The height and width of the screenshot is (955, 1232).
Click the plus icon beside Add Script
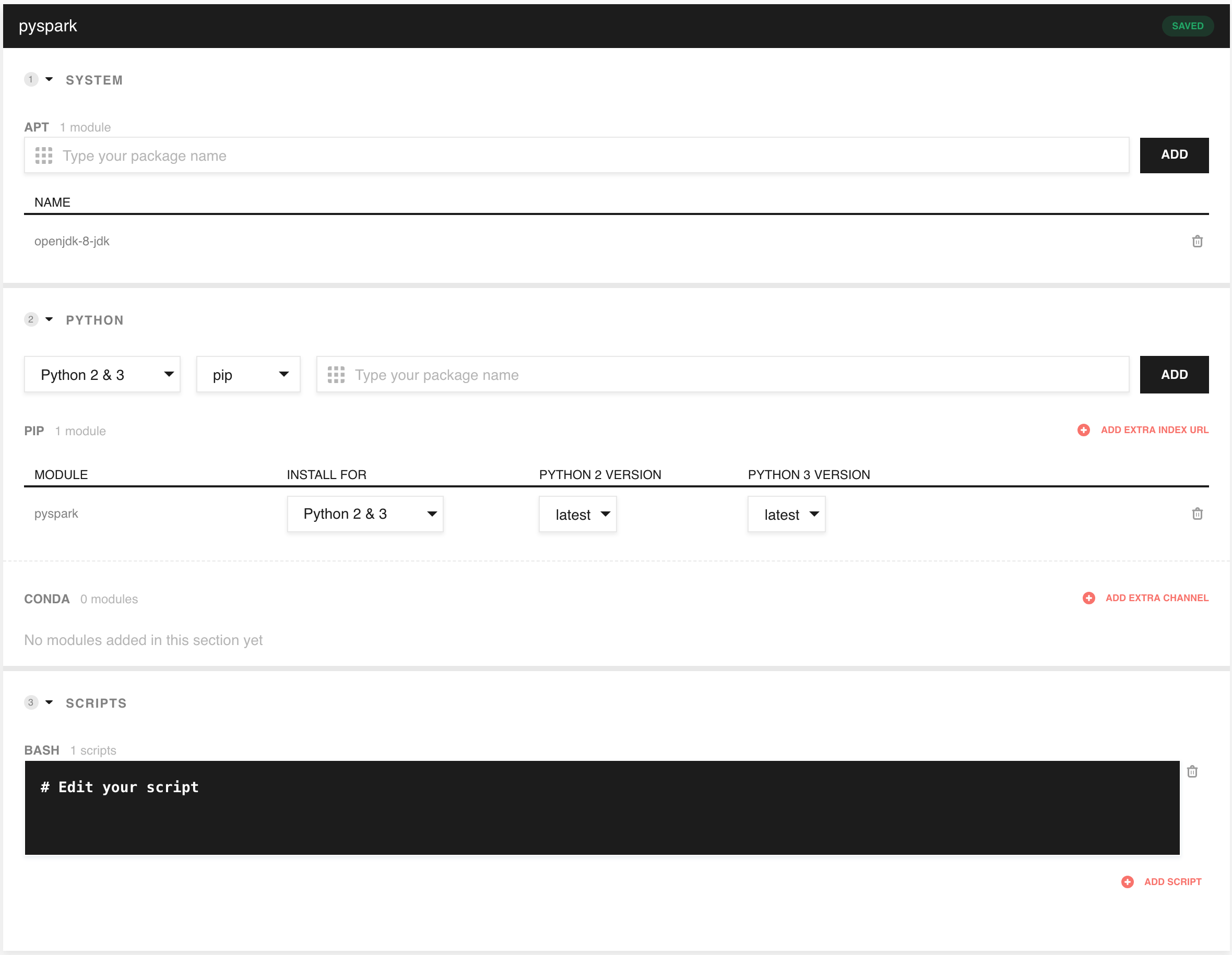pos(1127,882)
